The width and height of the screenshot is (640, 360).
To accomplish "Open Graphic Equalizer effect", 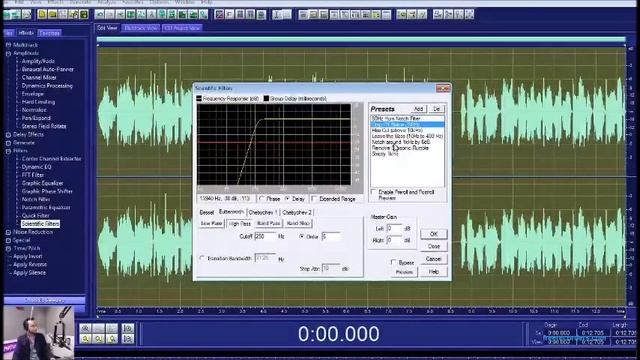I will click(42, 183).
